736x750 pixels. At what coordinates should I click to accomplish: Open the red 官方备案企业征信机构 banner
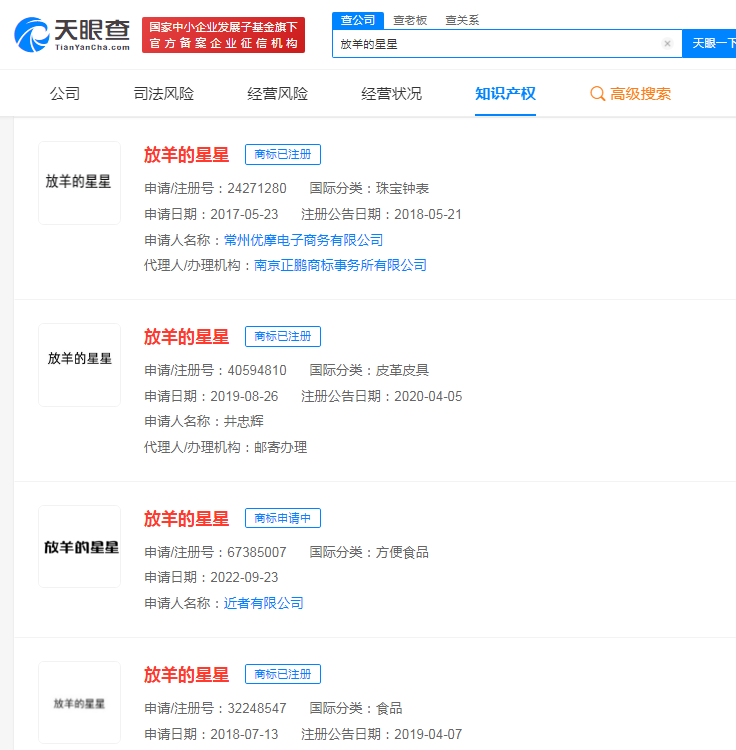[223, 35]
